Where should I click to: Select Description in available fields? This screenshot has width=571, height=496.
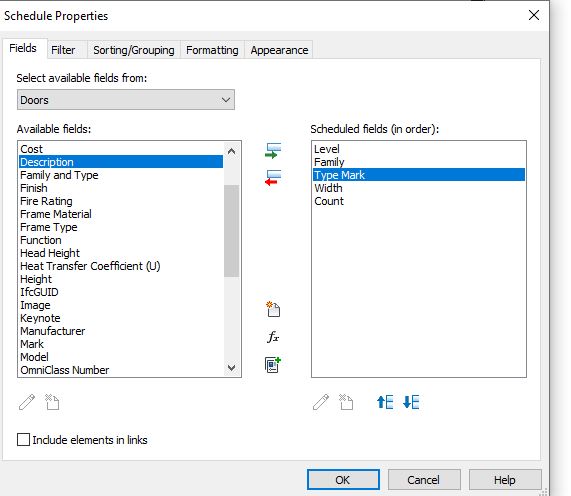pos(121,162)
